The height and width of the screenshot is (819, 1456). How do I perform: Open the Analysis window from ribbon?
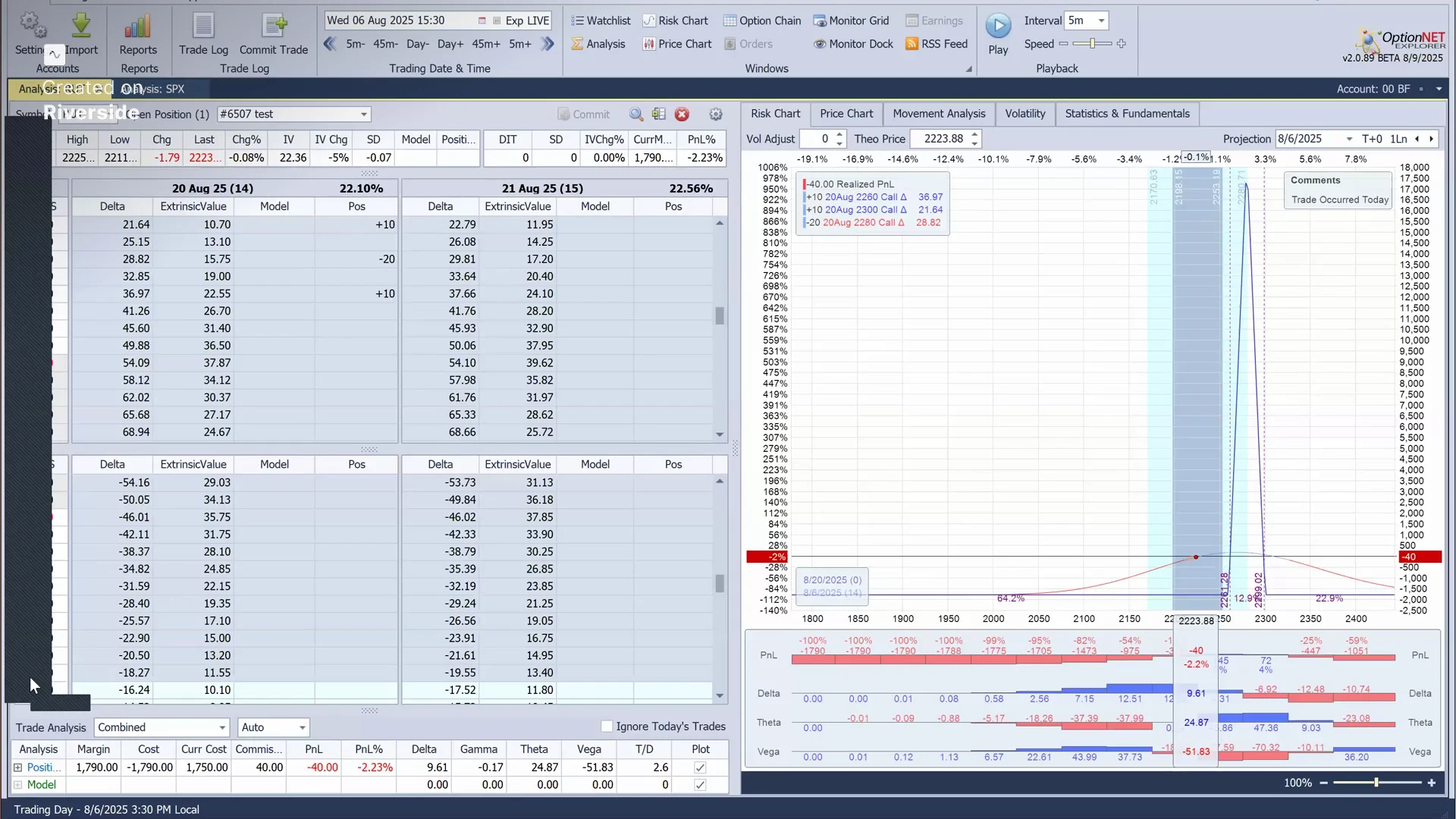click(598, 44)
